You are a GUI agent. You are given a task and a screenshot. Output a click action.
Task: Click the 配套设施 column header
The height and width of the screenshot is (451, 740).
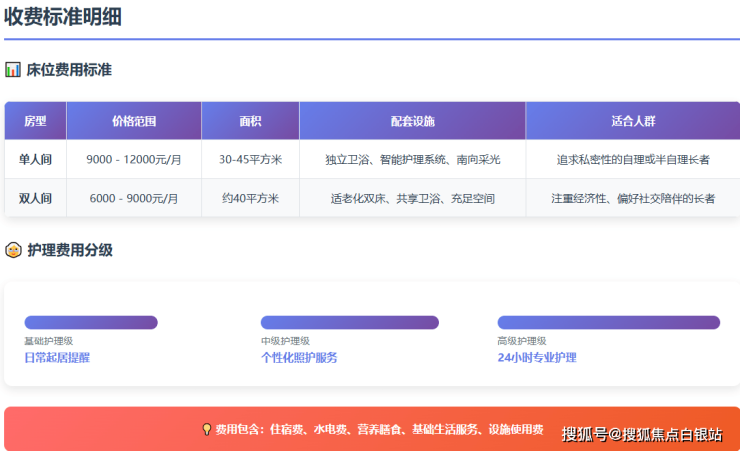[412, 121]
